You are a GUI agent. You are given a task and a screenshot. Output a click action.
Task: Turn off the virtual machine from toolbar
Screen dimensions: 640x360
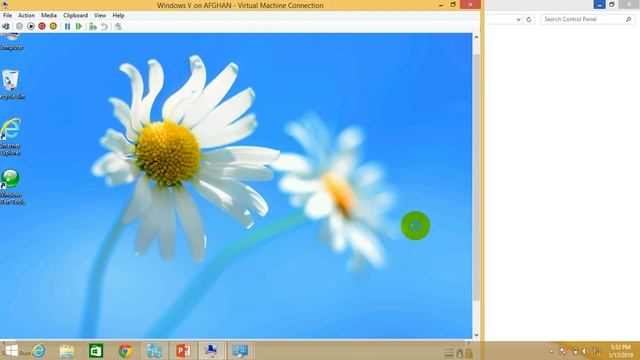[31, 27]
